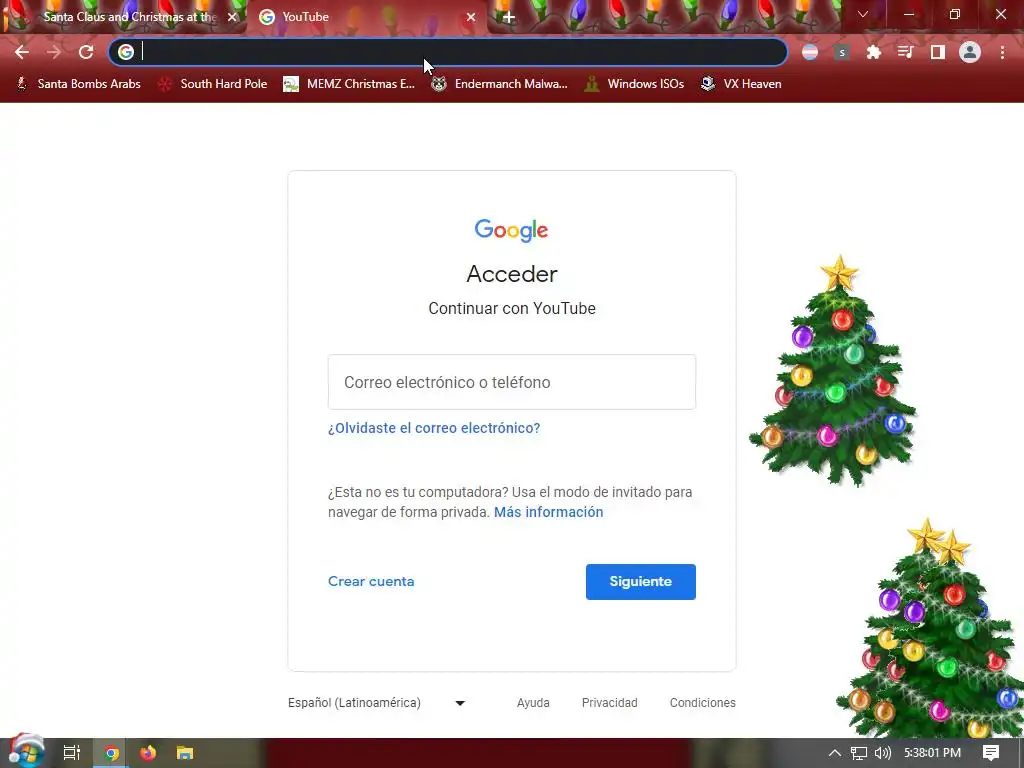Toggle the browser side panel icon
Screen dimensions: 1024x768
pos(938,52)
